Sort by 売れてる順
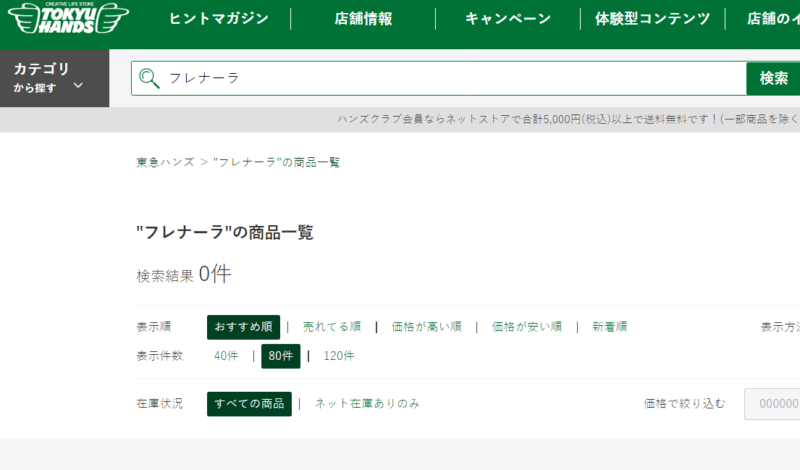This screenshot has height=470, width=800. point(332,327)
